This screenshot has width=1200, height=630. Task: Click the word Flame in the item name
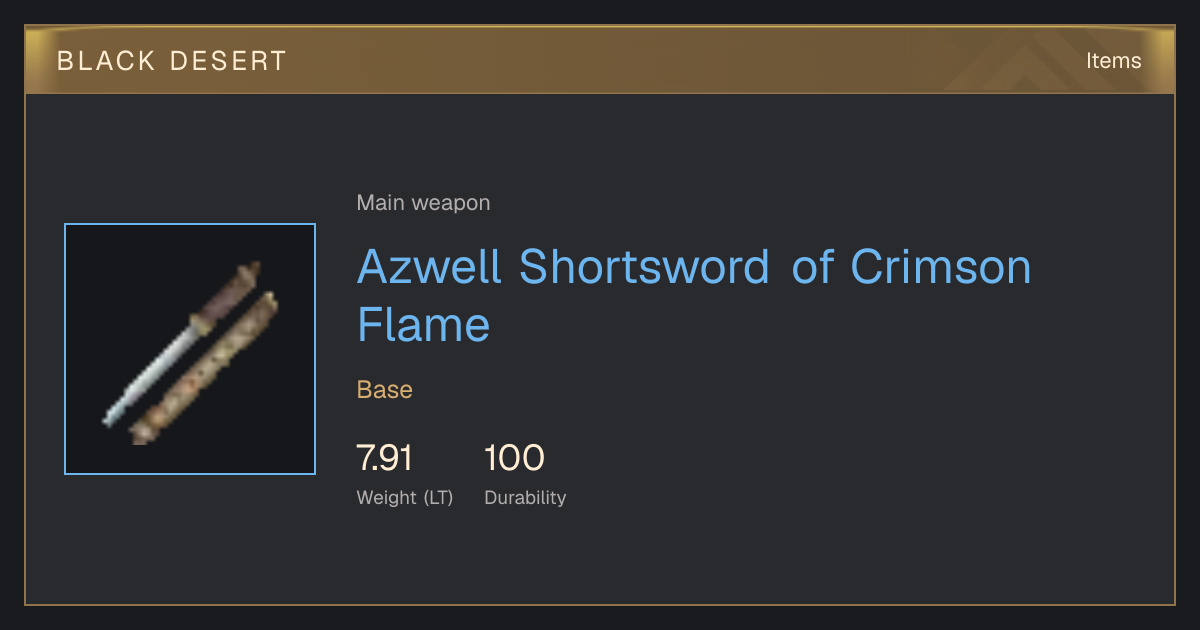pos(424,324)
